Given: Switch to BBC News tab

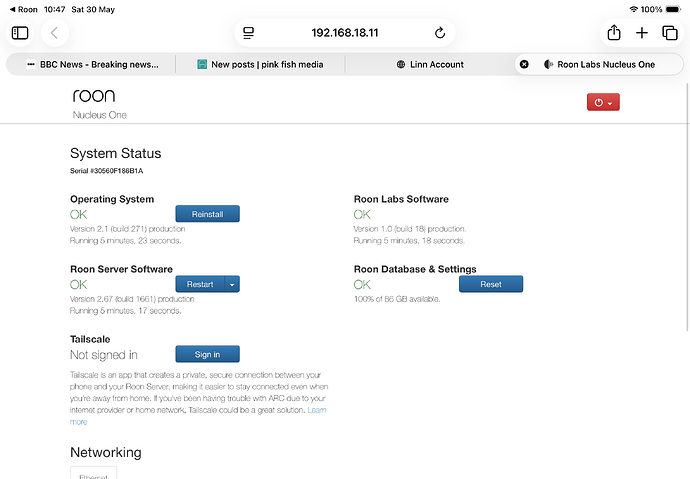Looking at the screenshot, I should [92, 64].
